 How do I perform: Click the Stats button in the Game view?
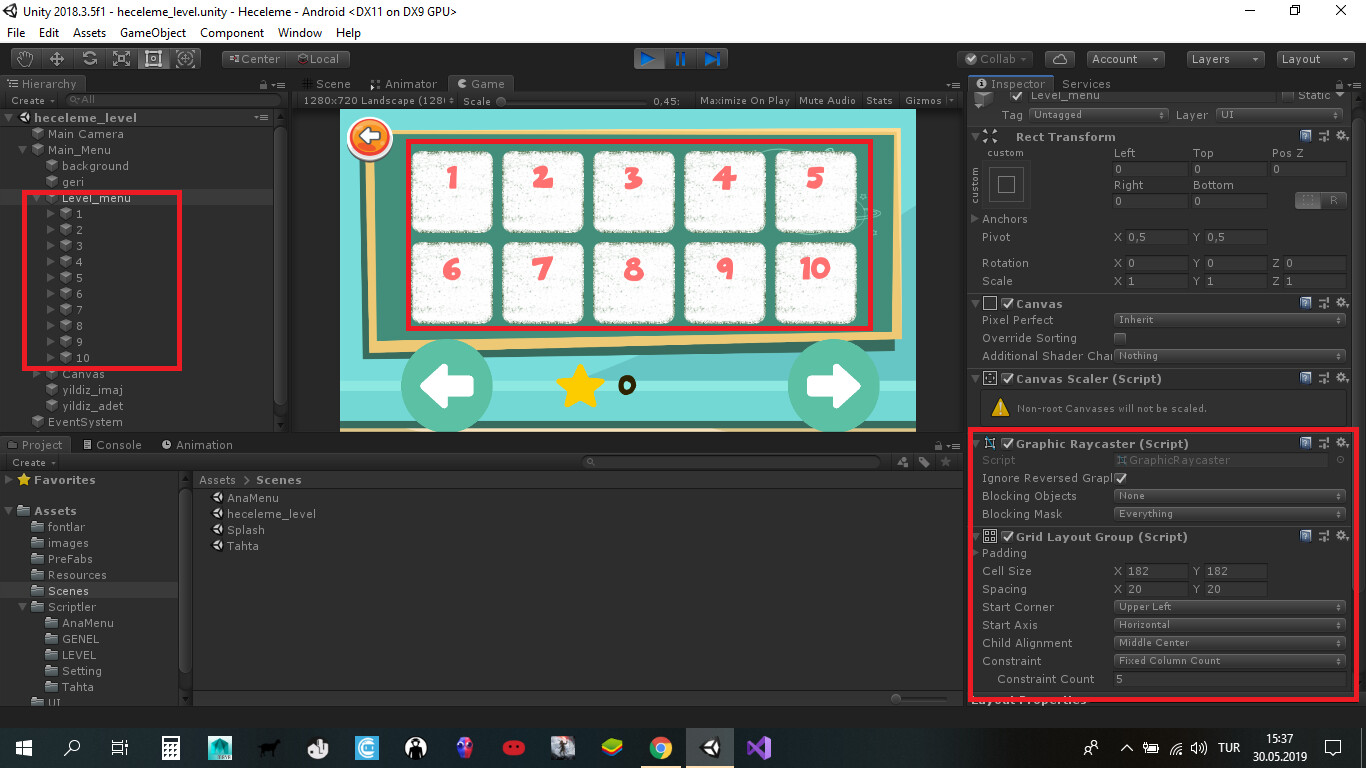[879, 100]
